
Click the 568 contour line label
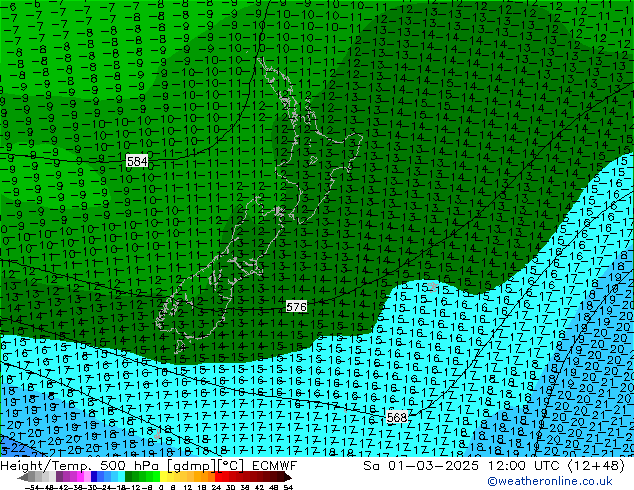(x=396, y=417)
